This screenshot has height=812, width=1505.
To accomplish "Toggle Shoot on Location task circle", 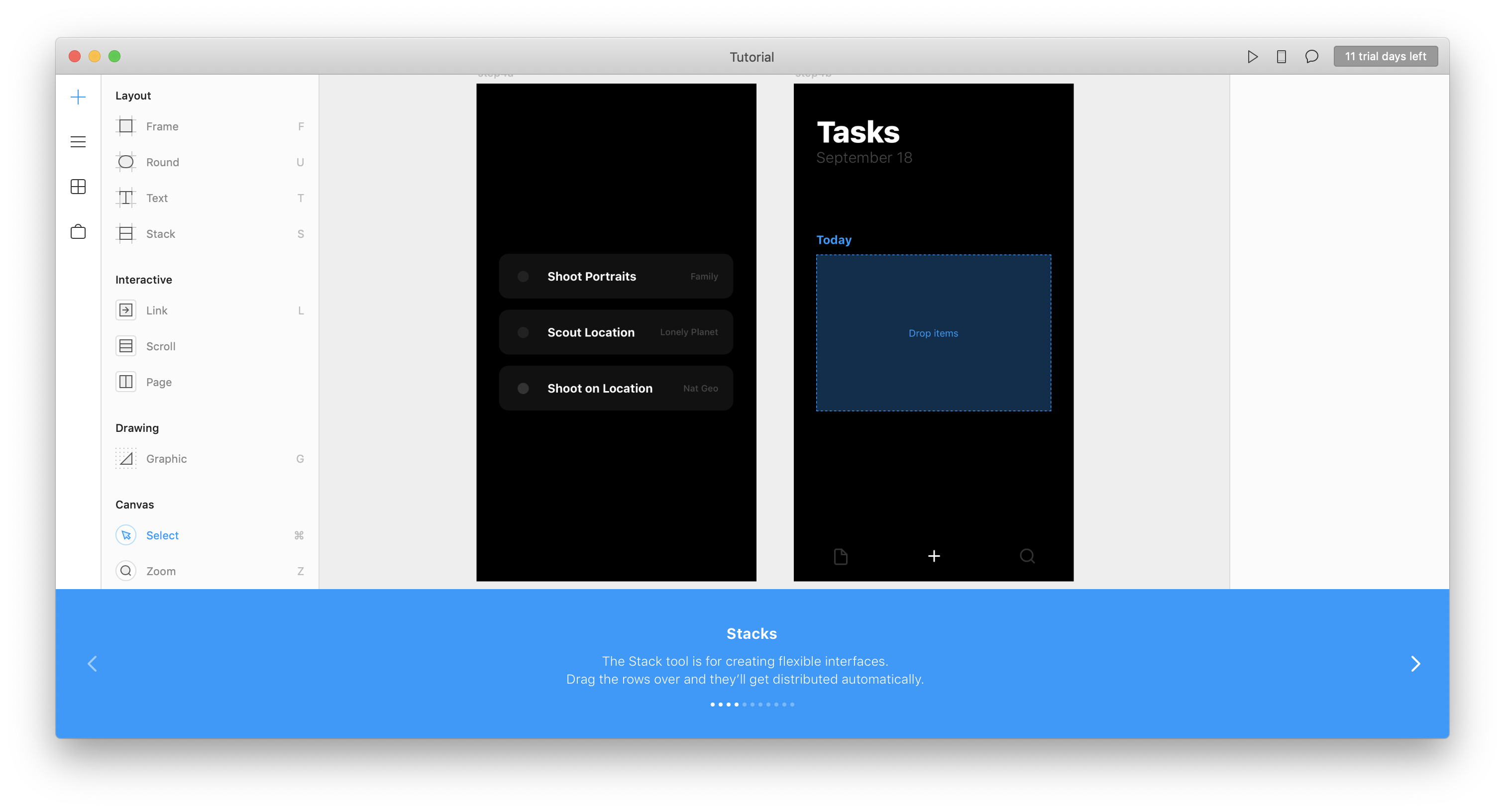I will [523, 389].
